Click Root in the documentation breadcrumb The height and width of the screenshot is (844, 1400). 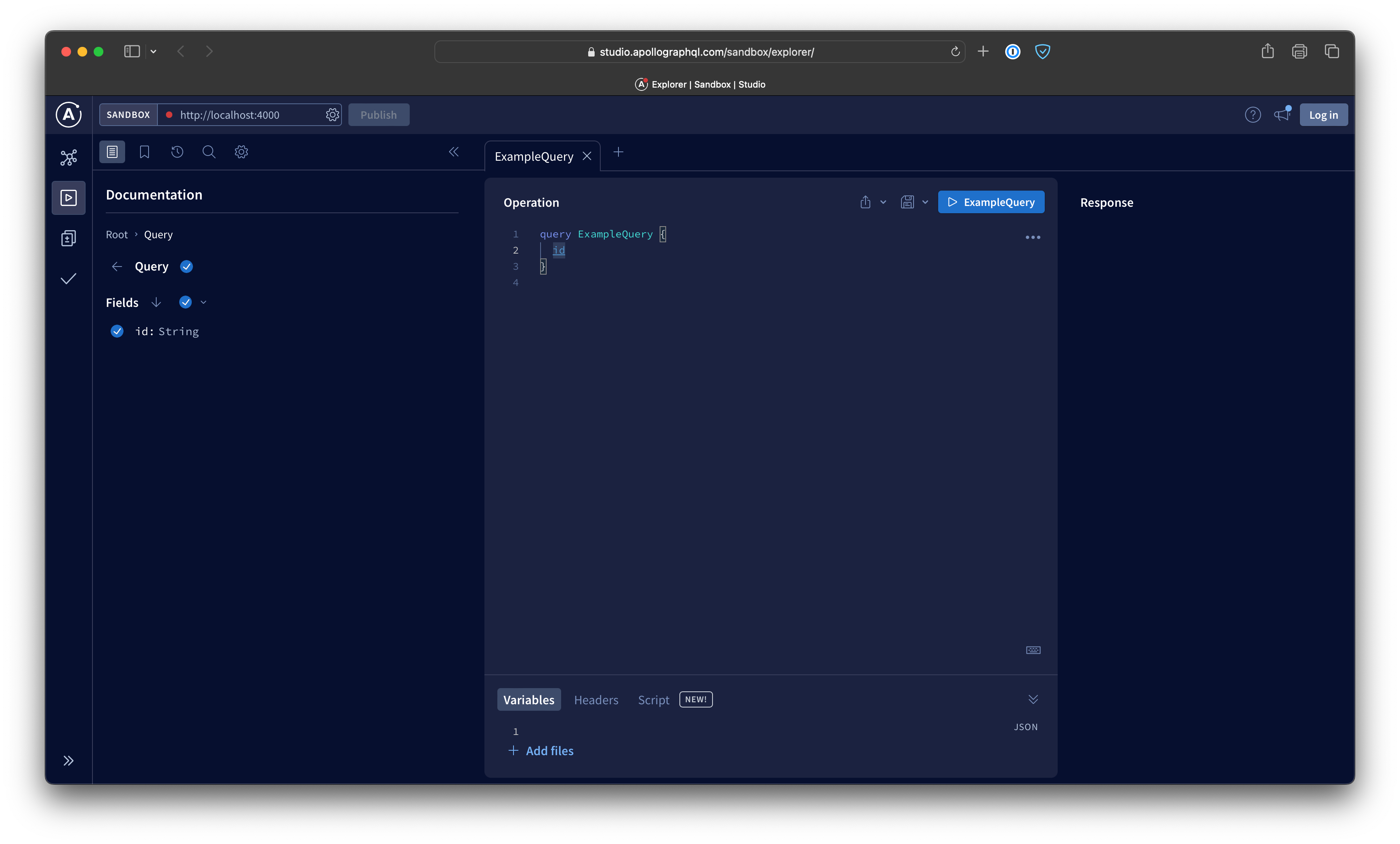(x=117, y=235)
